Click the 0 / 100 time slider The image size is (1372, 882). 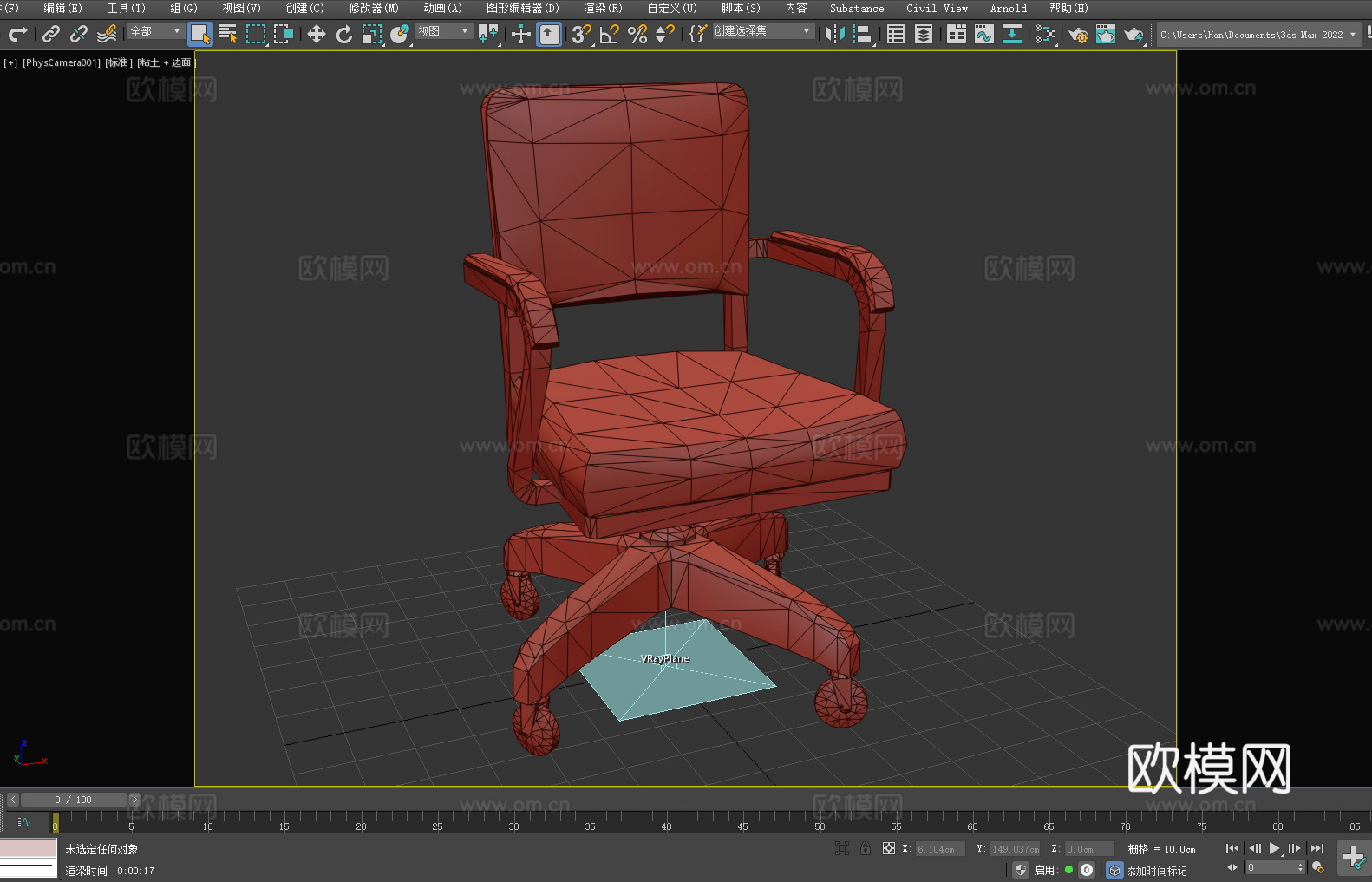click(74, 800)
